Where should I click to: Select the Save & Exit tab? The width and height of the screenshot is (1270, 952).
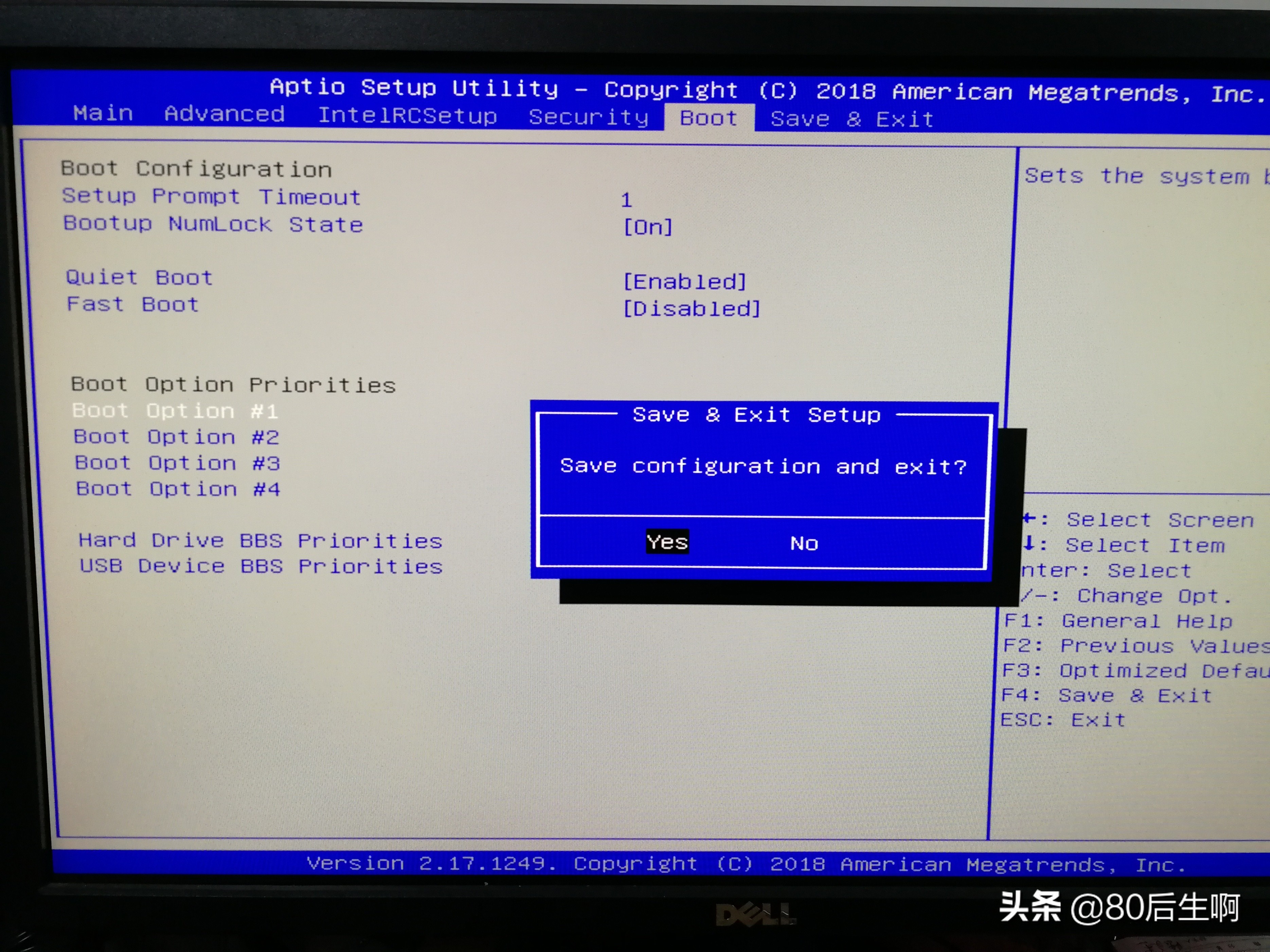point(852,120)
